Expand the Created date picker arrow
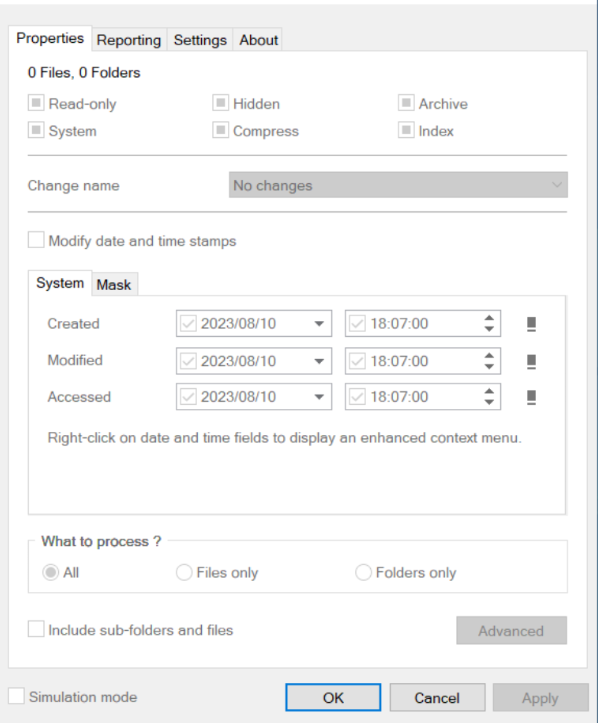The image size is (598, 723). [319, 324]
